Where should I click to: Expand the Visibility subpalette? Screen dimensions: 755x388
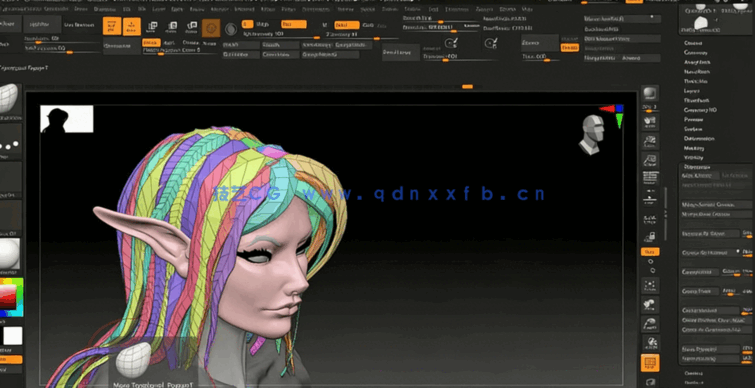(694, 157)
